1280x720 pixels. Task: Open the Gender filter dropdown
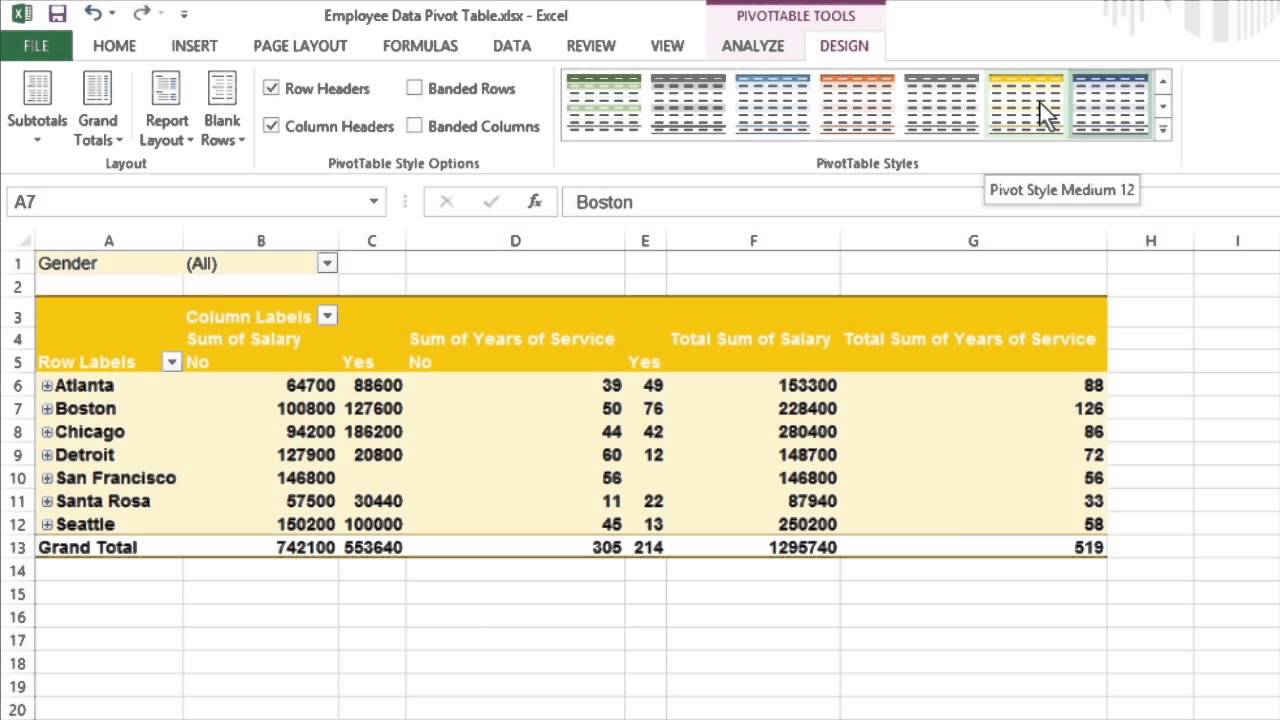pyautogui.click(x=327, y=263)
